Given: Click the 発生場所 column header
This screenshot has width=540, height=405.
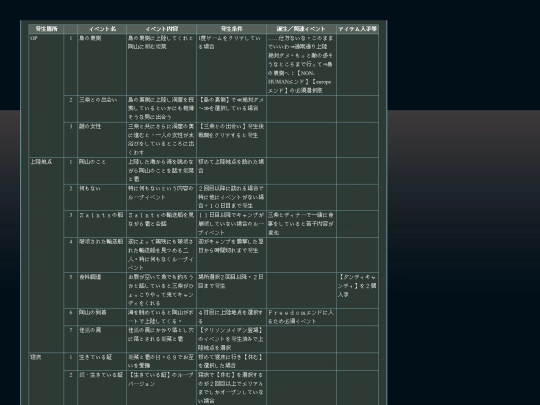Looking at the screenshot, I should 46,29.
